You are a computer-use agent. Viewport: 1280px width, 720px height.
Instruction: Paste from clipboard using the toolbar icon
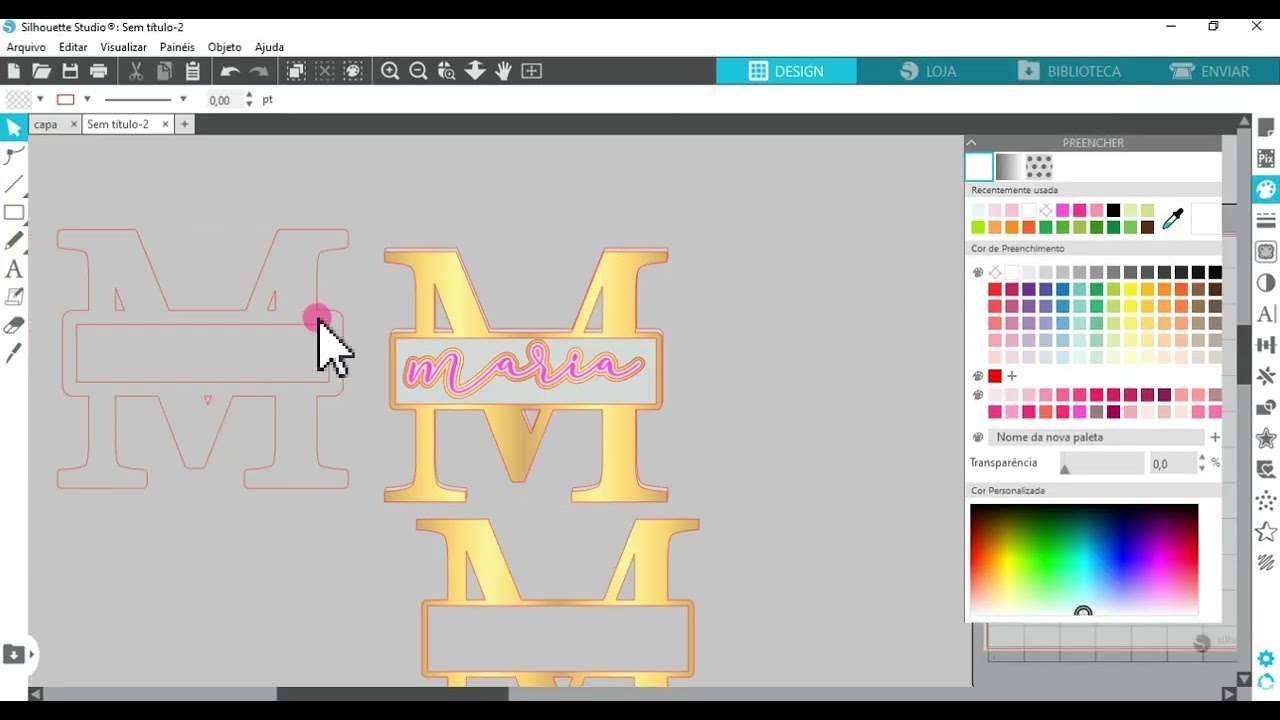click(x=193, y=71)
